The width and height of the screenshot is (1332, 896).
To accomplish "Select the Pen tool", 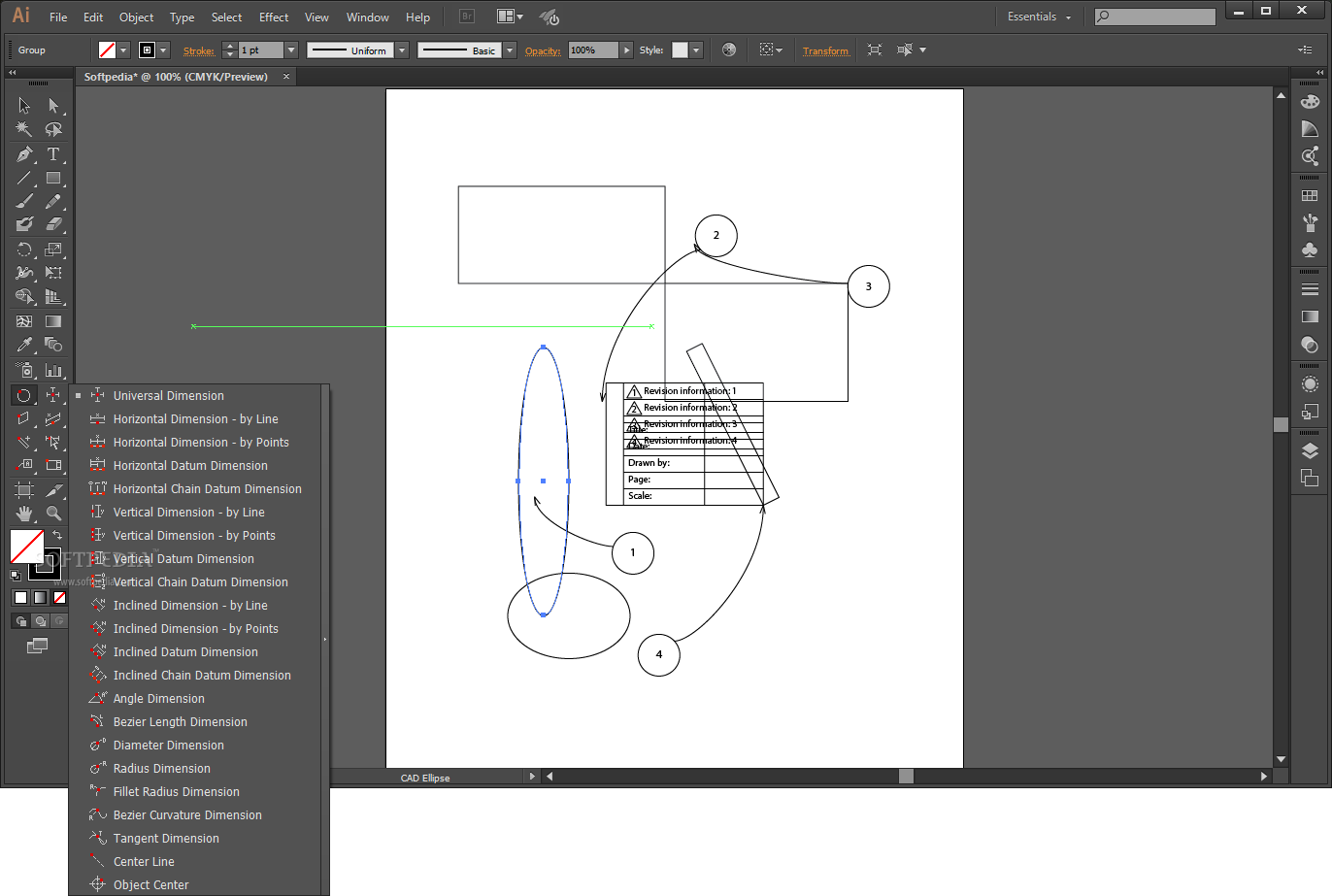I will click(24, 154).
